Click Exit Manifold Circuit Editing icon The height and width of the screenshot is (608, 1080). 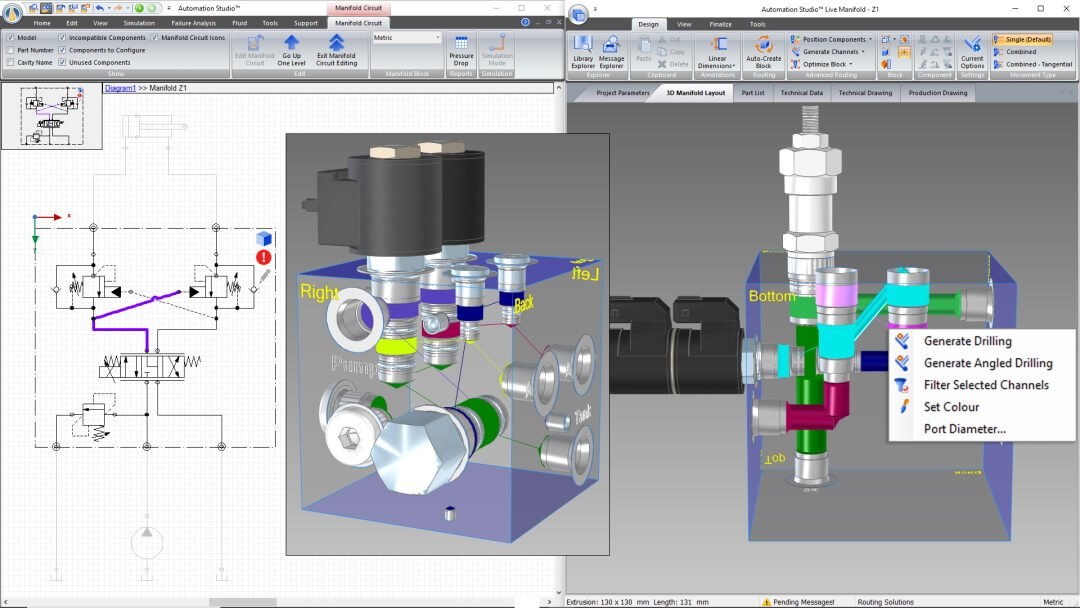(x=336, y=44)
